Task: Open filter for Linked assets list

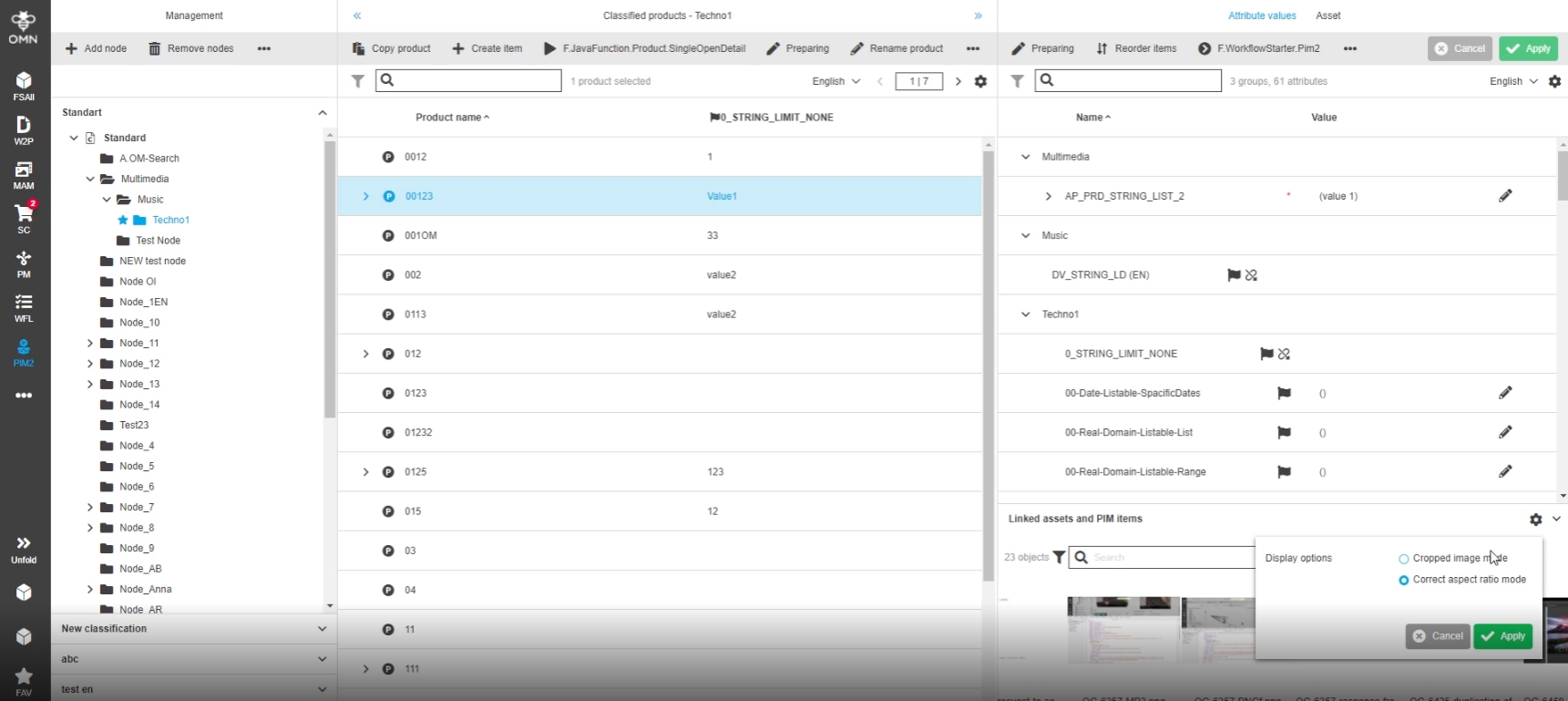Action: tap(1059, 557)
